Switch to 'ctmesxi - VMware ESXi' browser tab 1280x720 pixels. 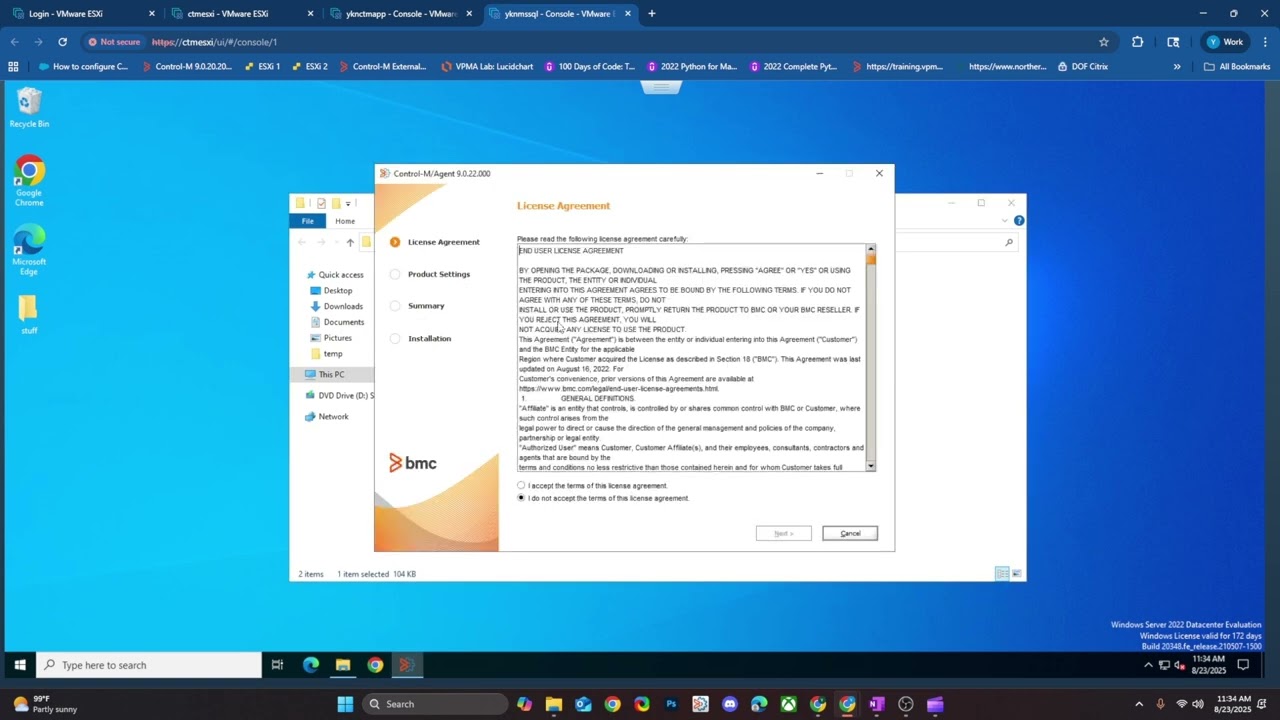click(243, 14)
